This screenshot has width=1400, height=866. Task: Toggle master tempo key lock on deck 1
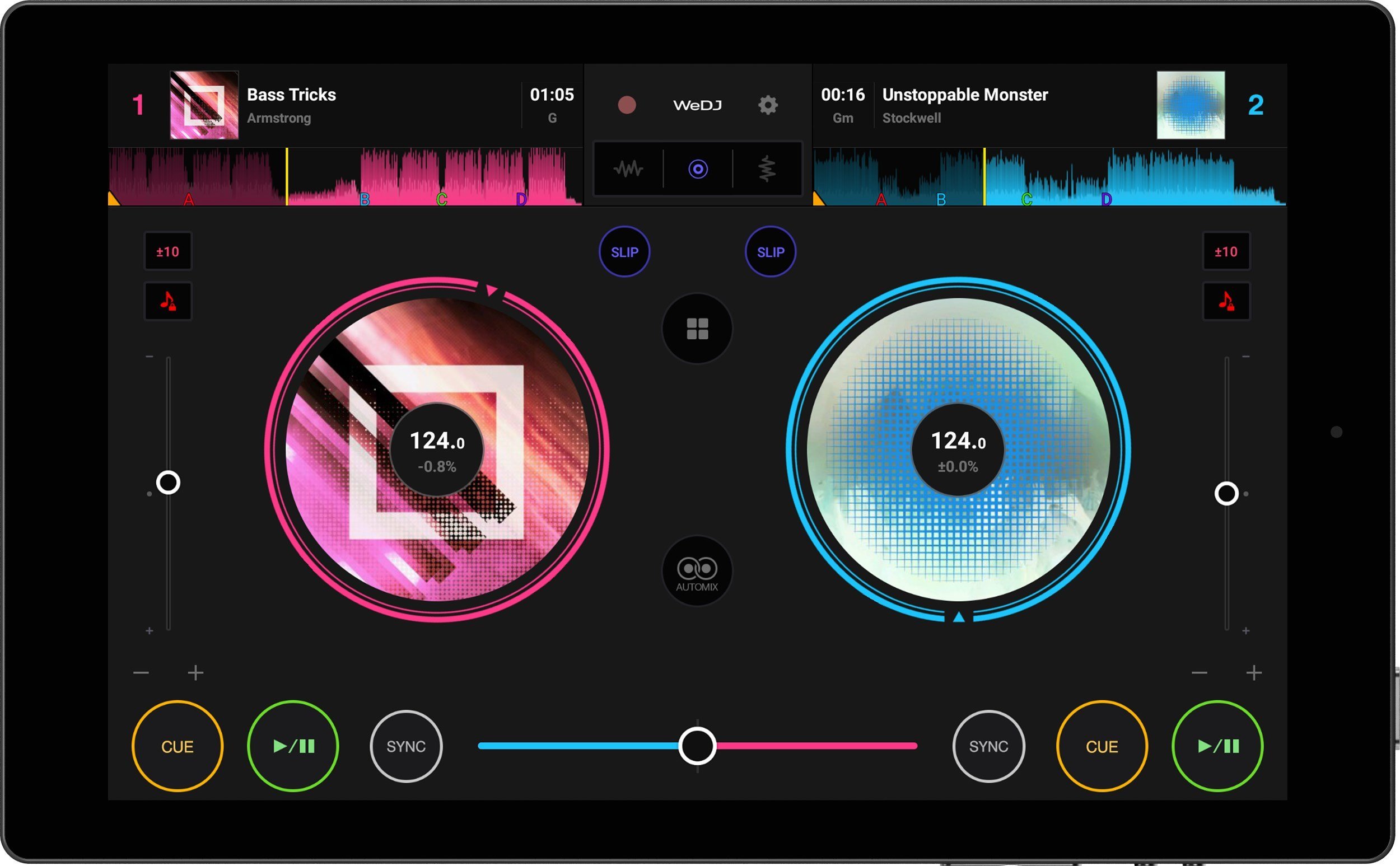click(168, 301)
